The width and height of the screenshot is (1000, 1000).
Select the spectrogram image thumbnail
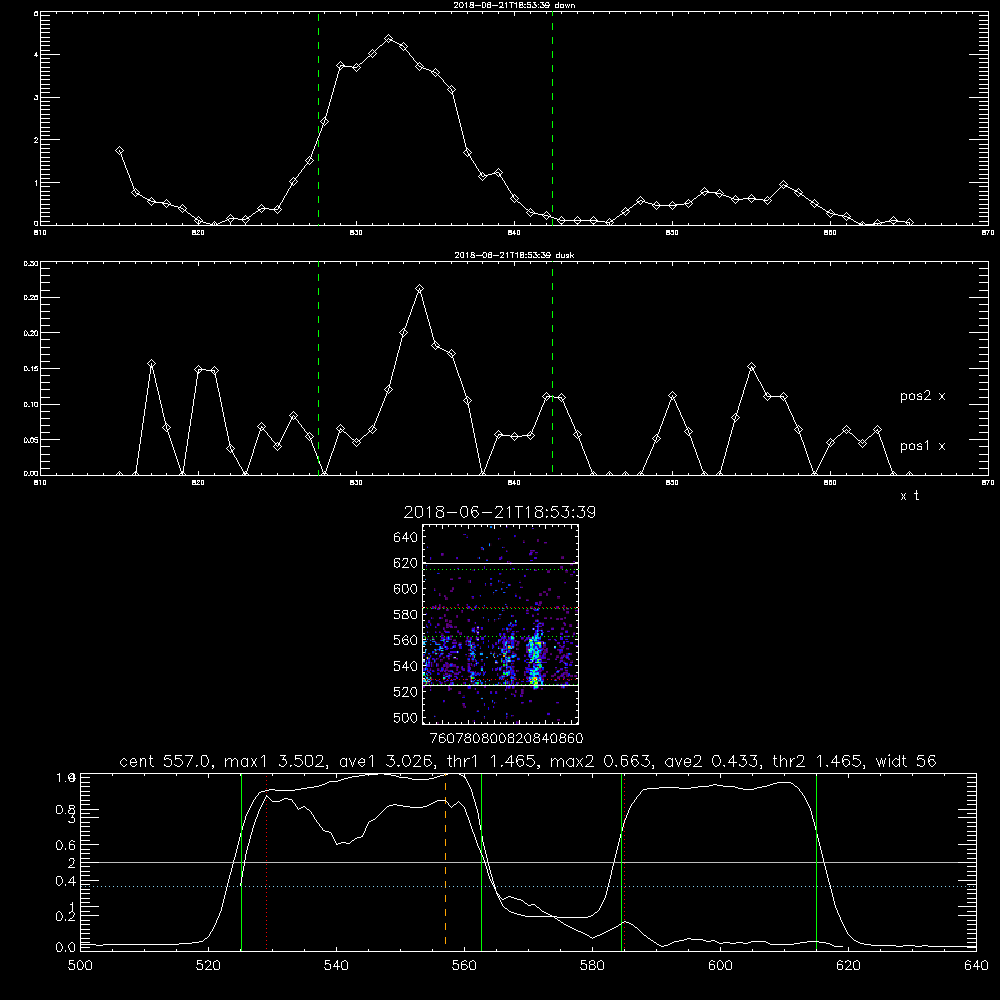[501, 624]
